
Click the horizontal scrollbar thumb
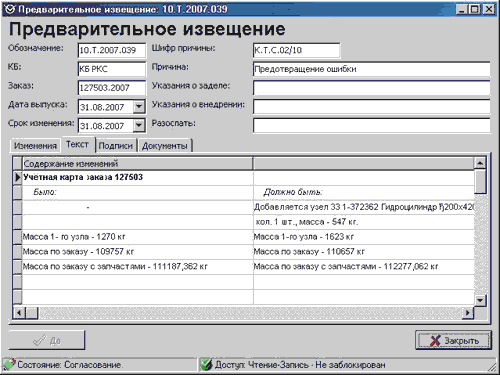click(x=32, y=313)
